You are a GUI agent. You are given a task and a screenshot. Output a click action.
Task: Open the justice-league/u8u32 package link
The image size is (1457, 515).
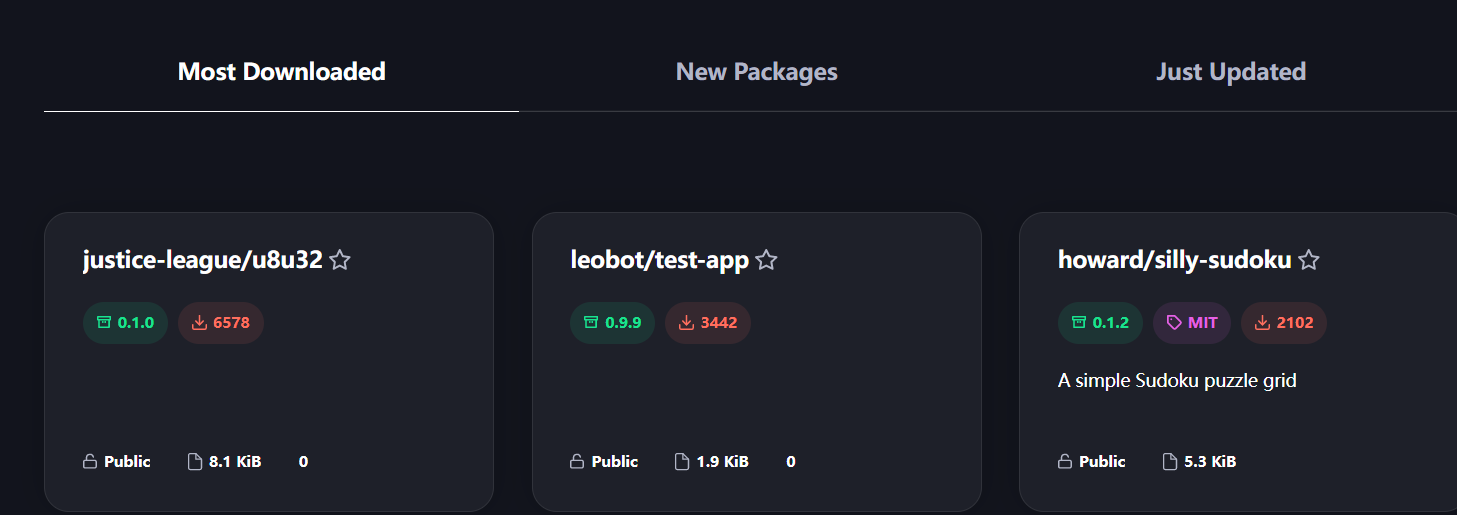coord(202,261)
